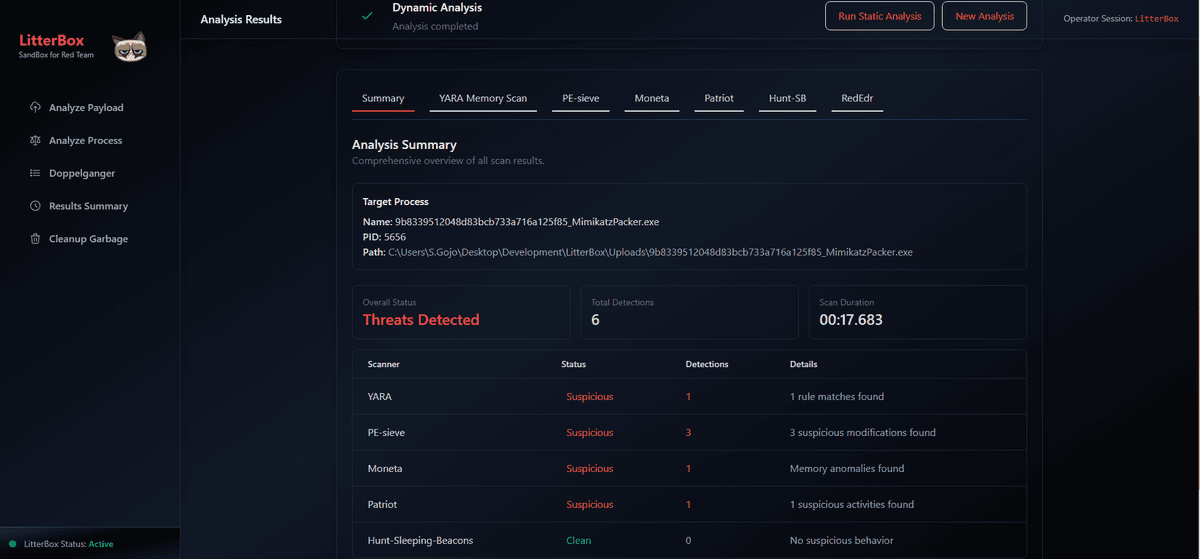1200x559 pixels.
Task: Click the Suspicious status in PE-sieve row
Action: 590,433
